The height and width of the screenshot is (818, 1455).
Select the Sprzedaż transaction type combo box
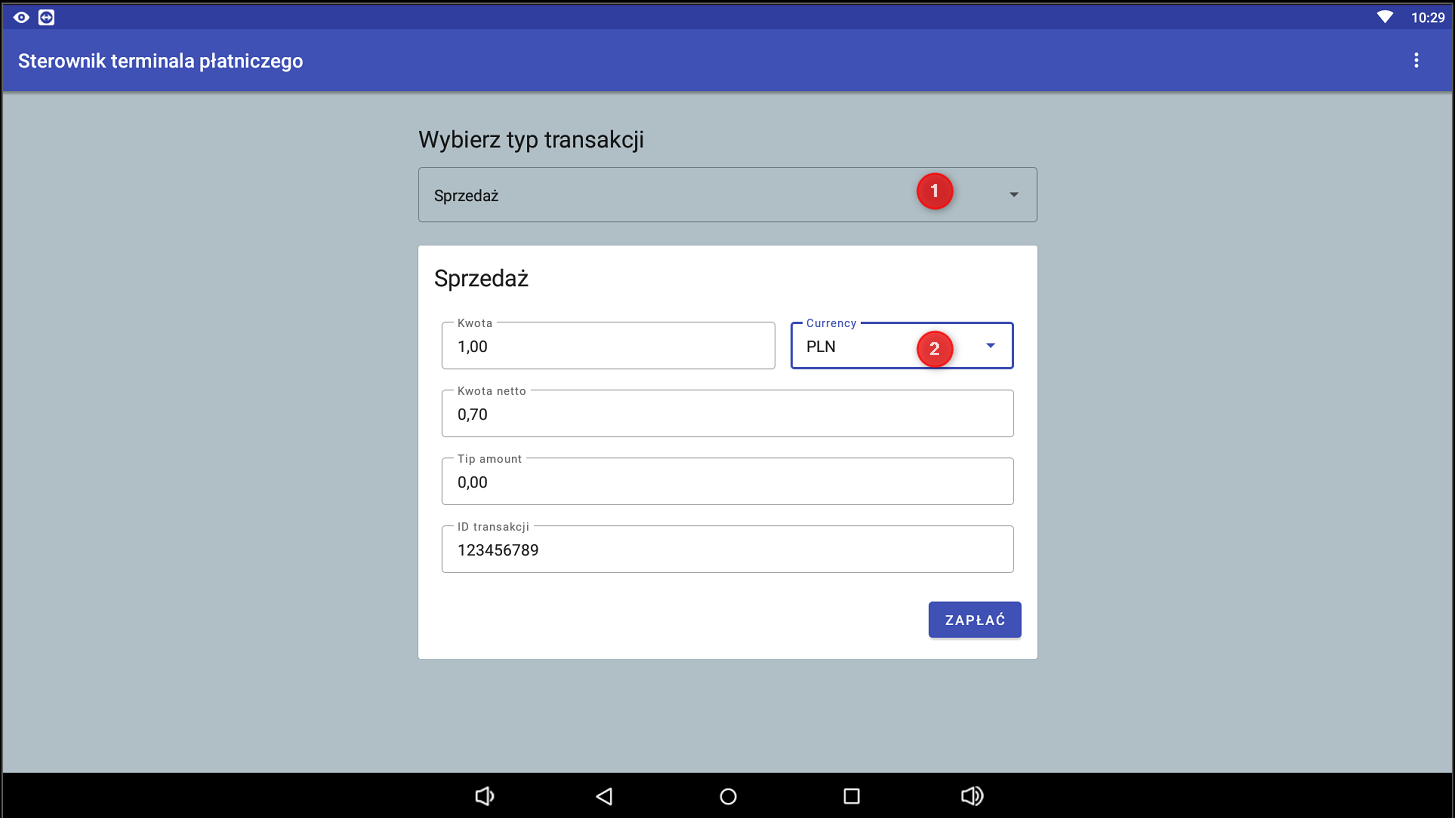[x=660, y=195]
